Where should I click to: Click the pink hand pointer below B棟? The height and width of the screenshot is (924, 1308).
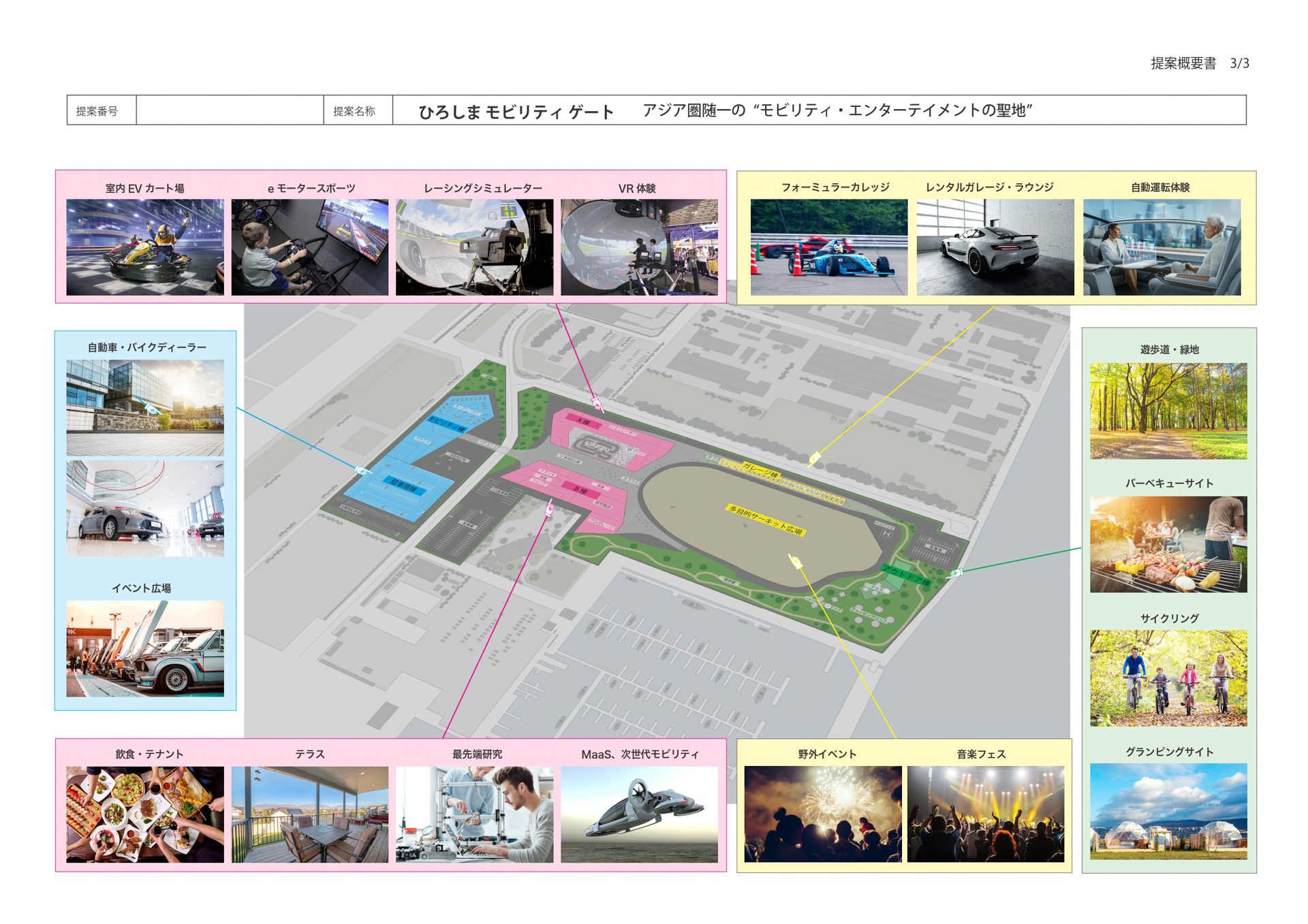pyautogui.click(x=550, y=508)
